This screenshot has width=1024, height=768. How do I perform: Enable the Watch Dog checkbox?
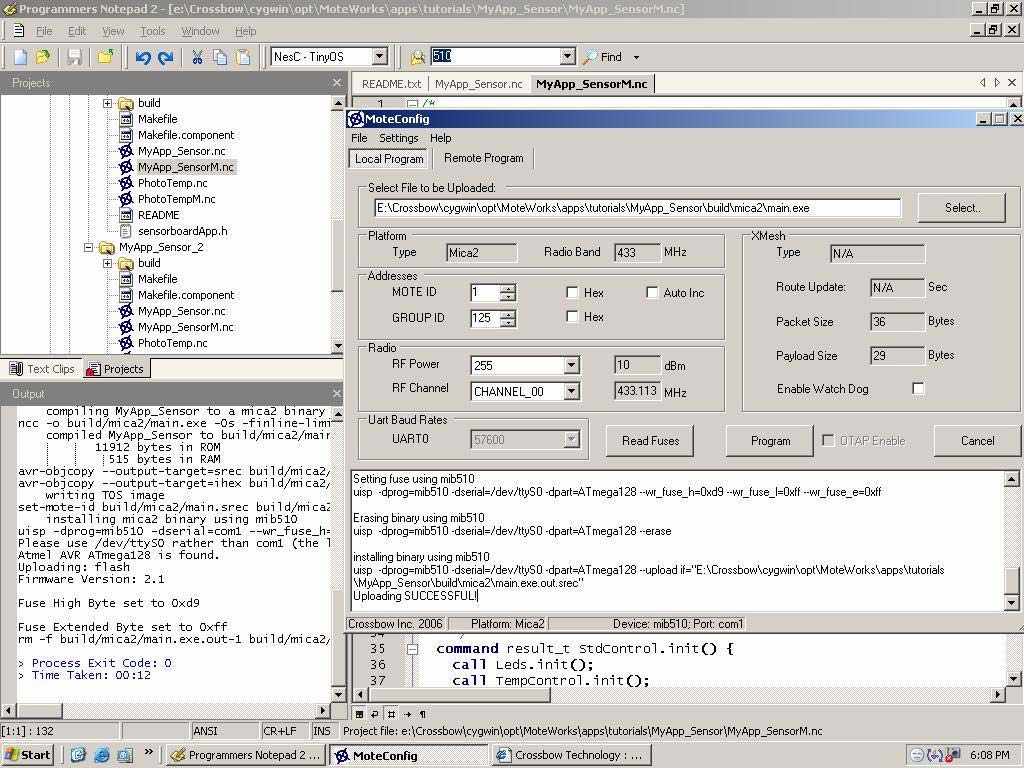pyautogui.click(x=918, y=389)
